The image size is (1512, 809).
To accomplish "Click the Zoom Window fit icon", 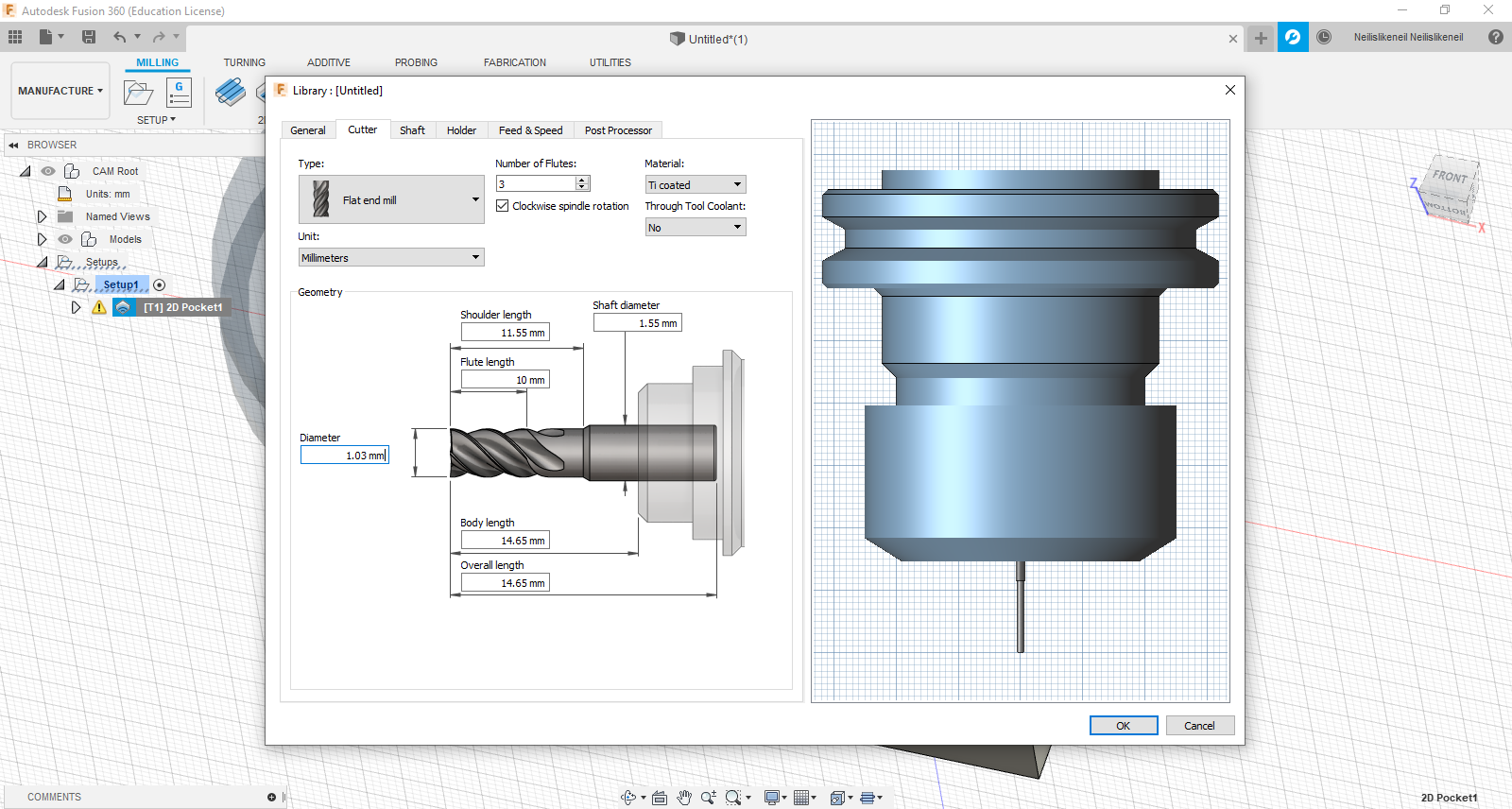I will [733, 798].
